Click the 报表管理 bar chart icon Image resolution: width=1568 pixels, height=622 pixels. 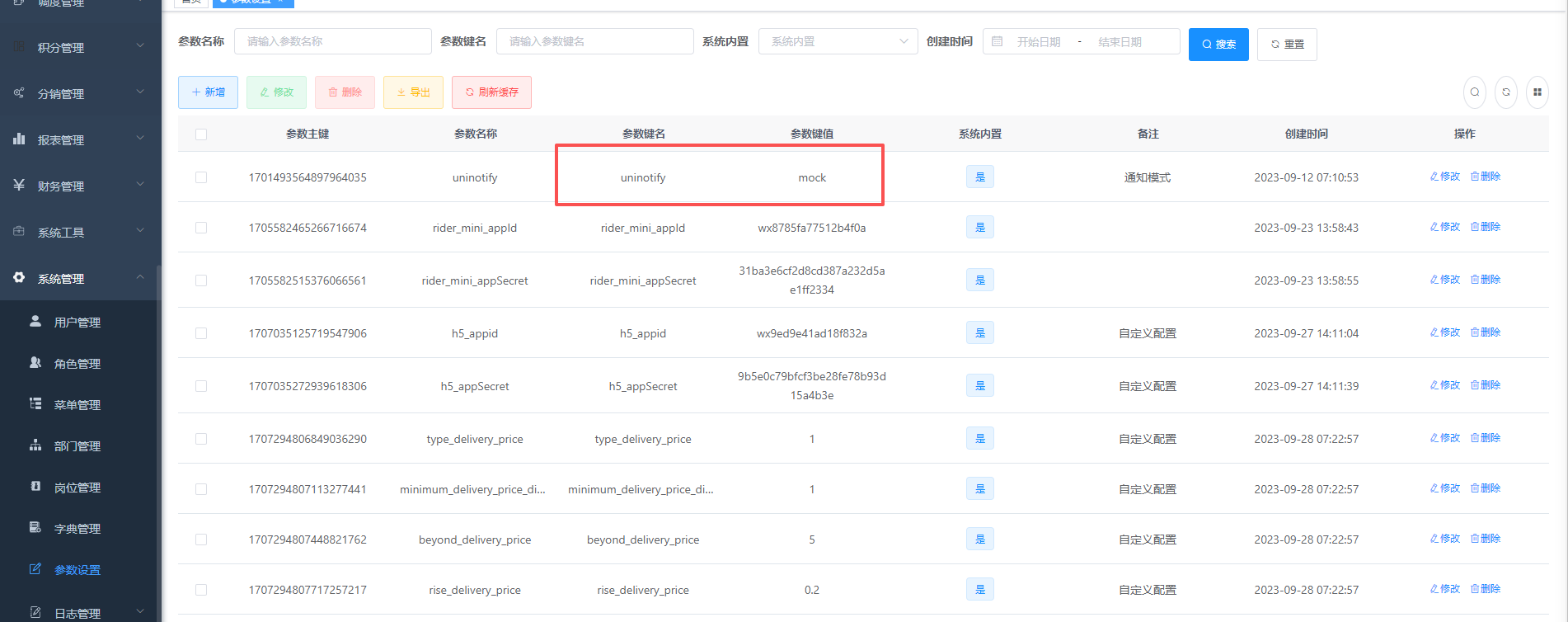[19, 139]
